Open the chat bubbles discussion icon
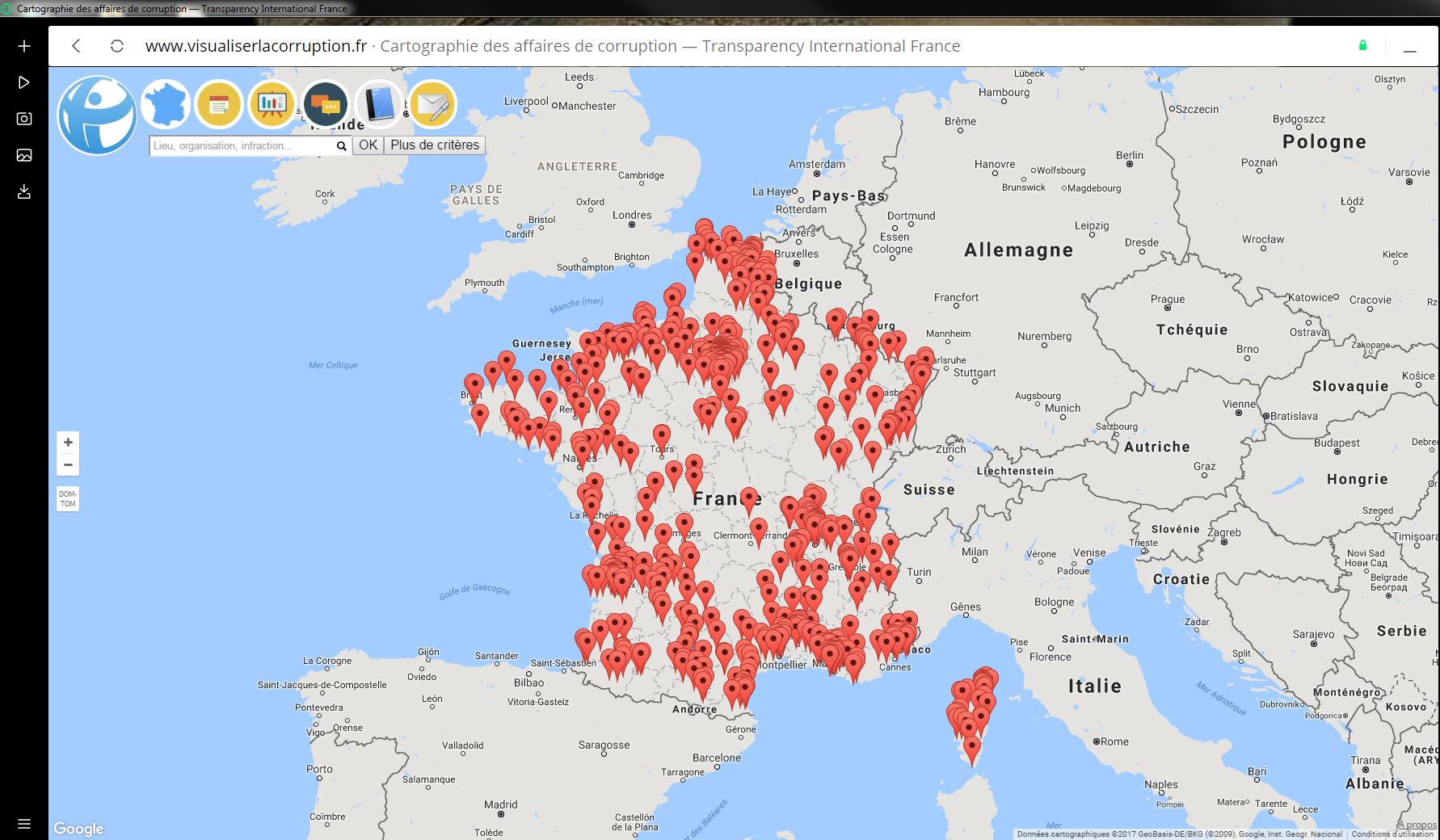Viewport: 1440px width, 840px height. (x=326, y=104)
